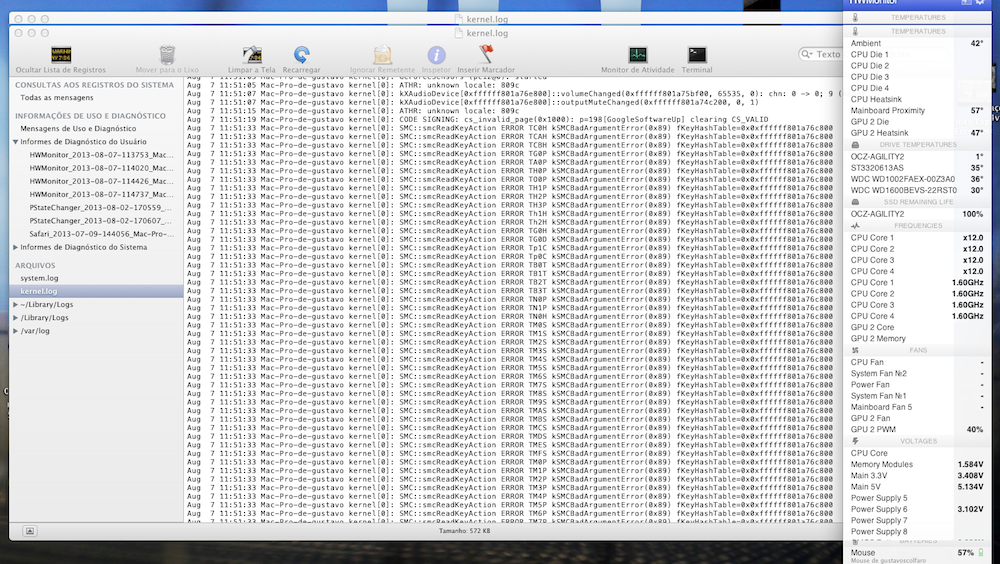Launch Monitor de Atividade from toolbar

tap(637, 55)
